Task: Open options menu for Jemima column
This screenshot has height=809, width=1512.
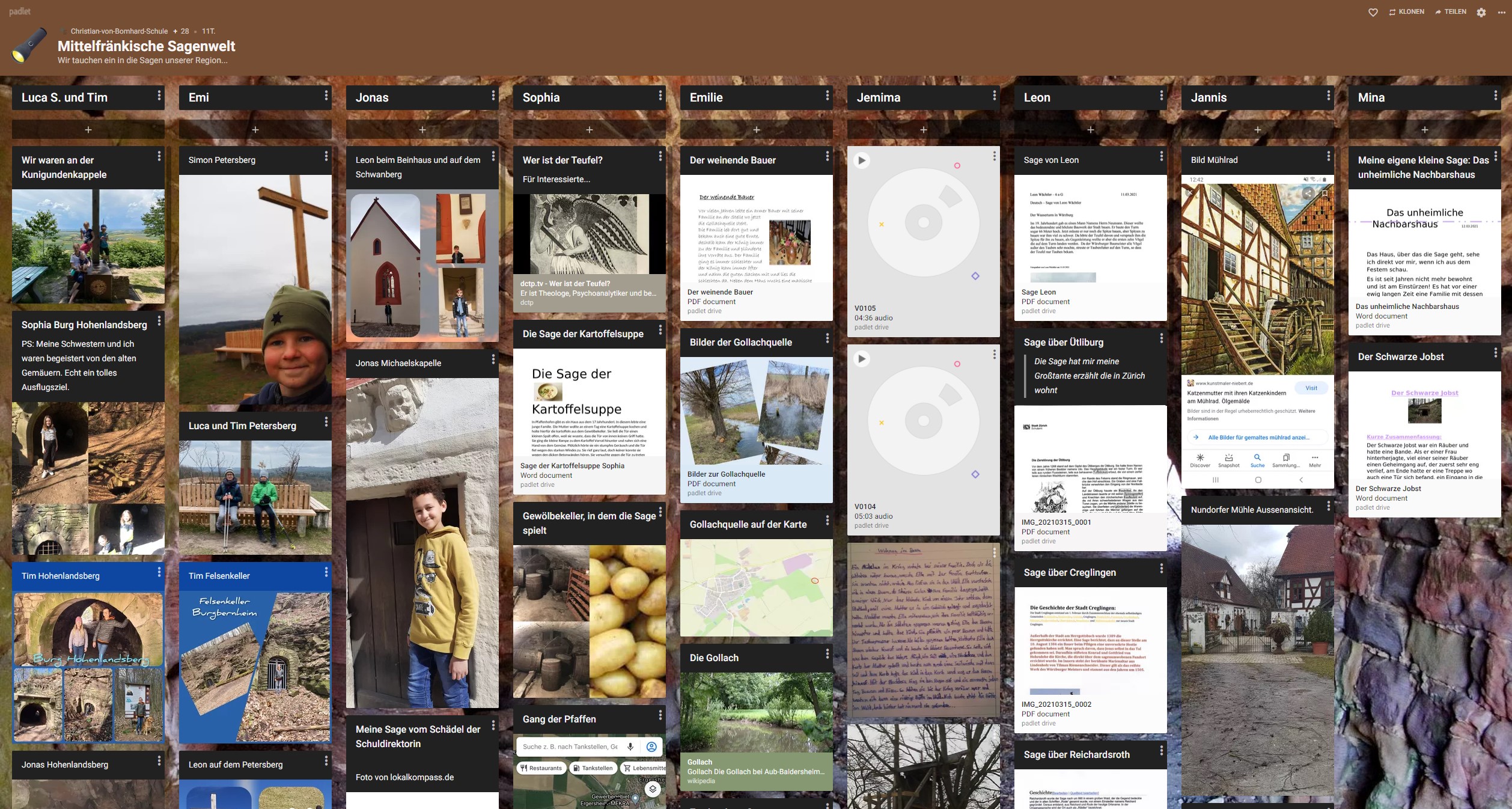Action: (994, 96)
